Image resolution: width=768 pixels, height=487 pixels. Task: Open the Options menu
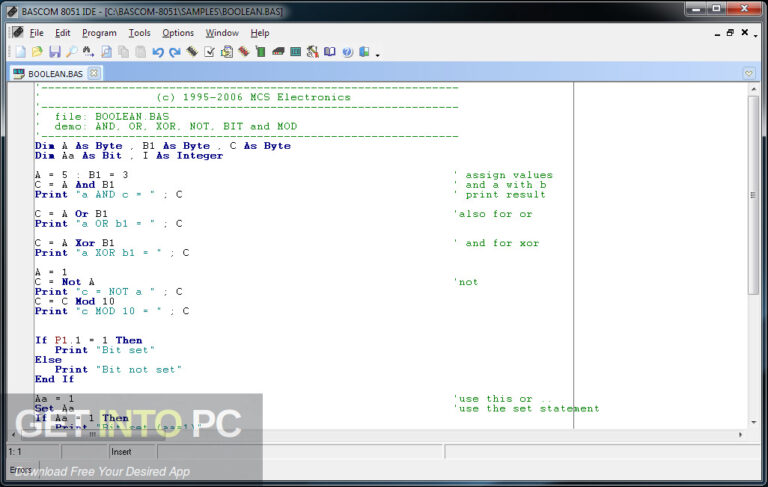coord(178,33)
